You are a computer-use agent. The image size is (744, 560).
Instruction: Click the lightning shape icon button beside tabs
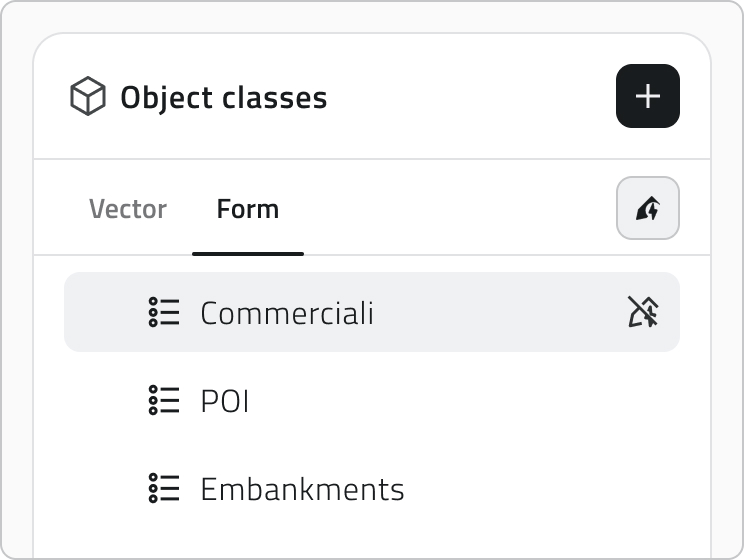[648, 208]
